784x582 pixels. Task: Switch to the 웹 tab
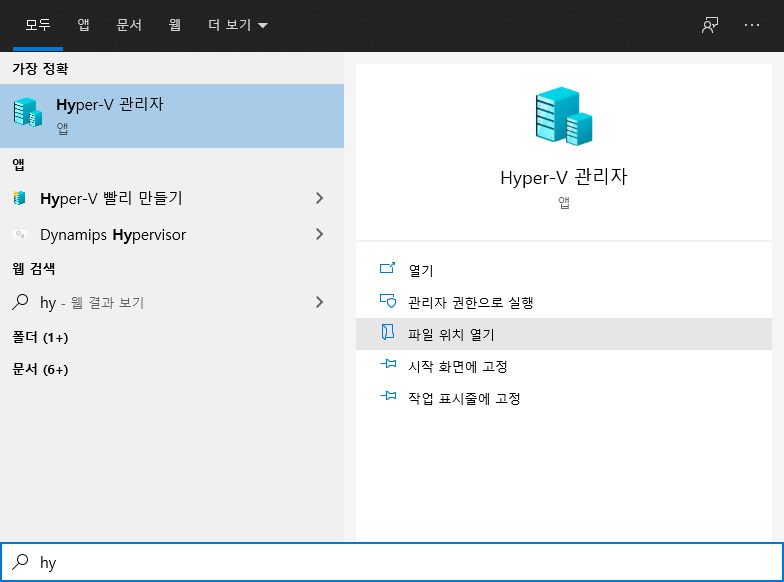tap(174, 25)
